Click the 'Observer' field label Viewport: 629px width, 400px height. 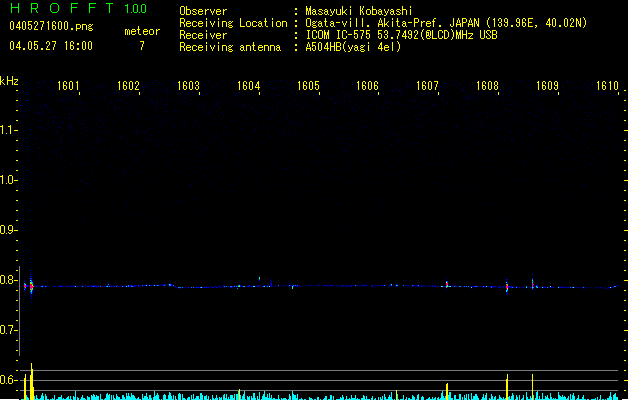point(203,11)
